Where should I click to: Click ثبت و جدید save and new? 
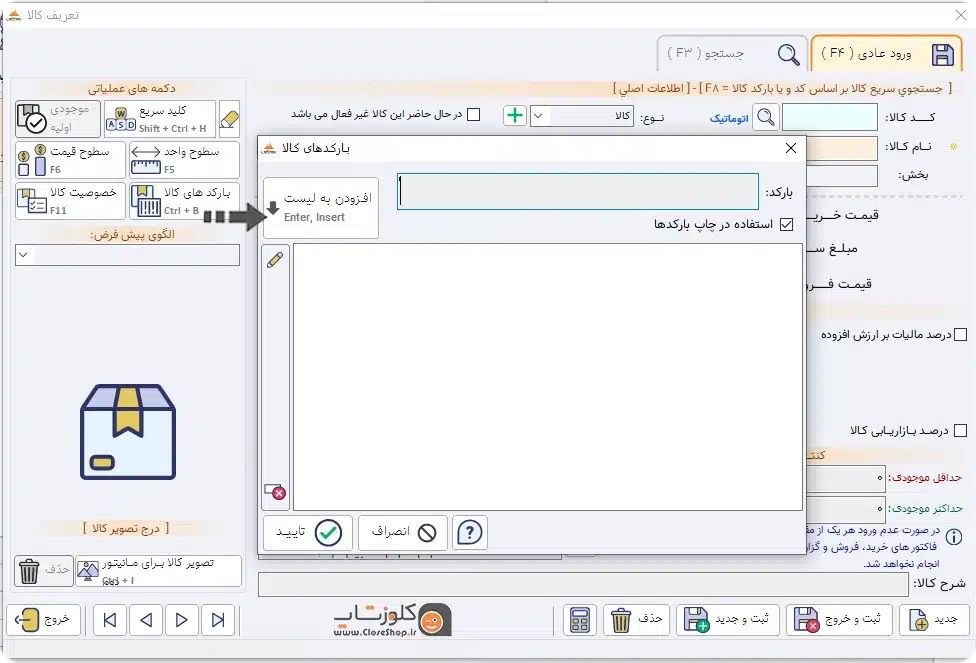click(x=729, y=620)
